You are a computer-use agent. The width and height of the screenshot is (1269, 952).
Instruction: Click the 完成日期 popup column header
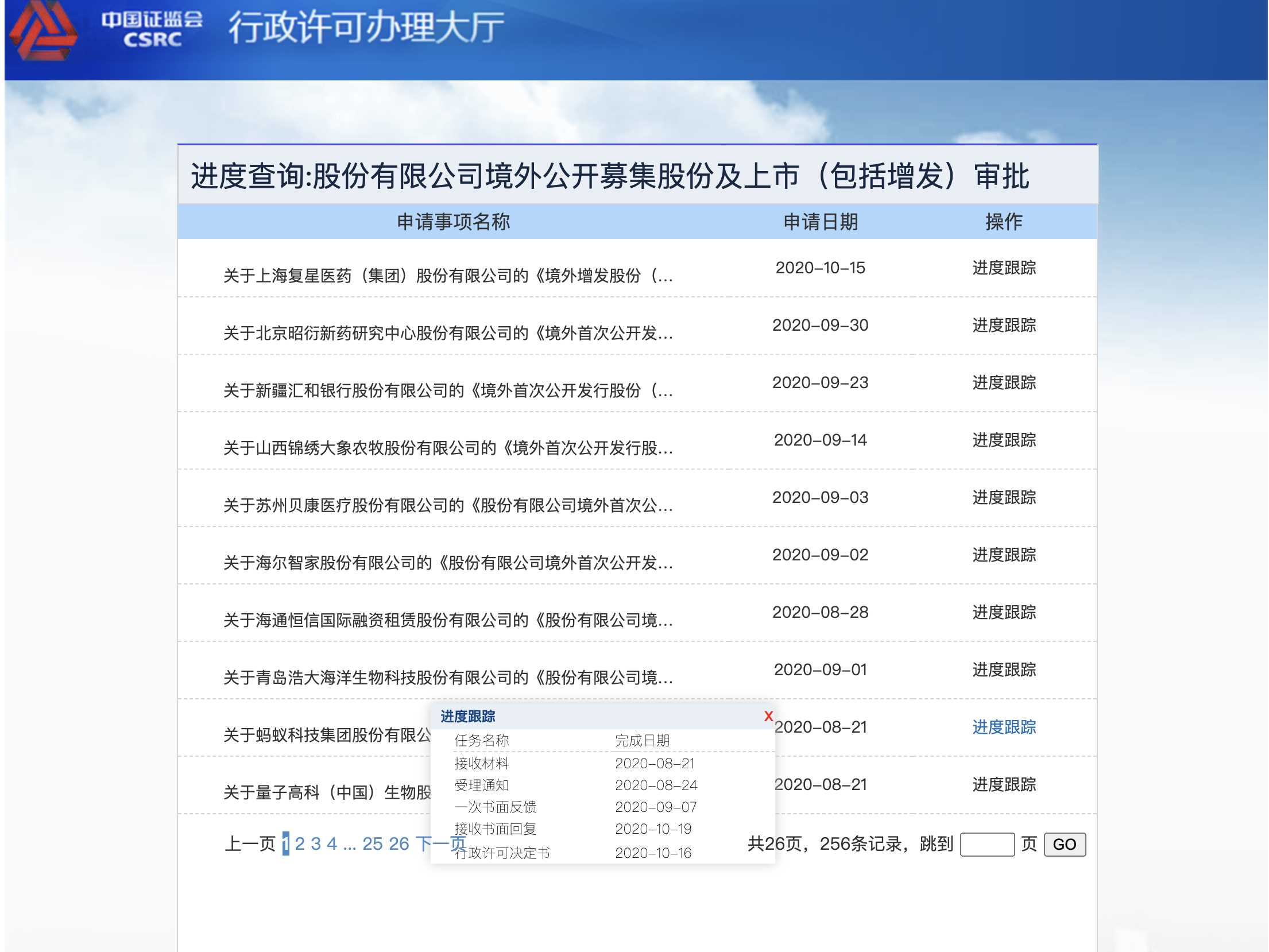642,740
